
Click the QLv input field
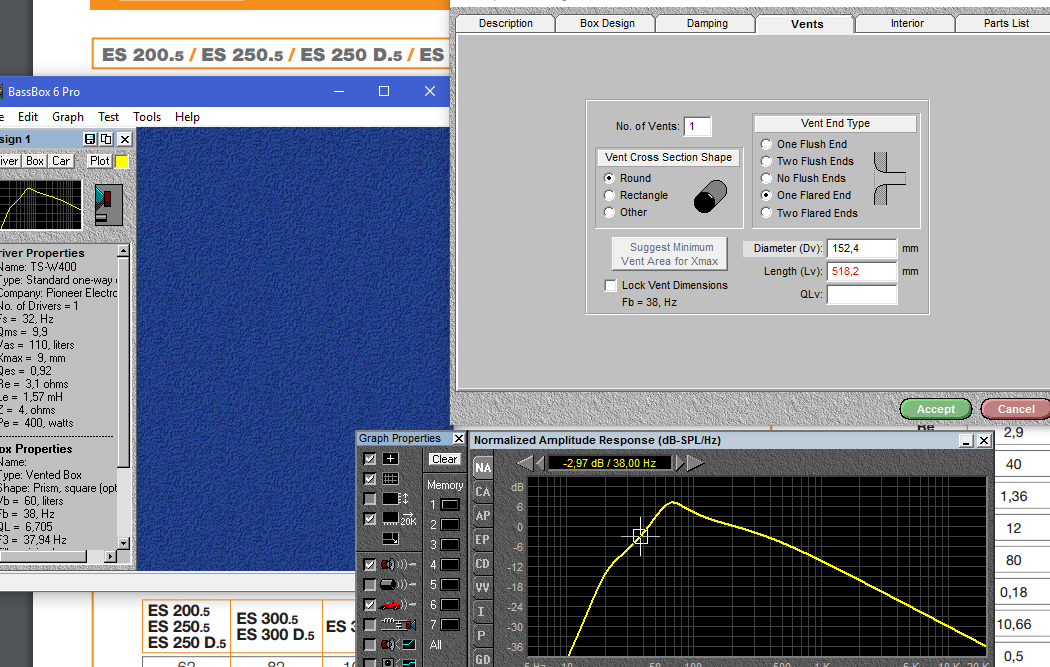tap(861, 295)
